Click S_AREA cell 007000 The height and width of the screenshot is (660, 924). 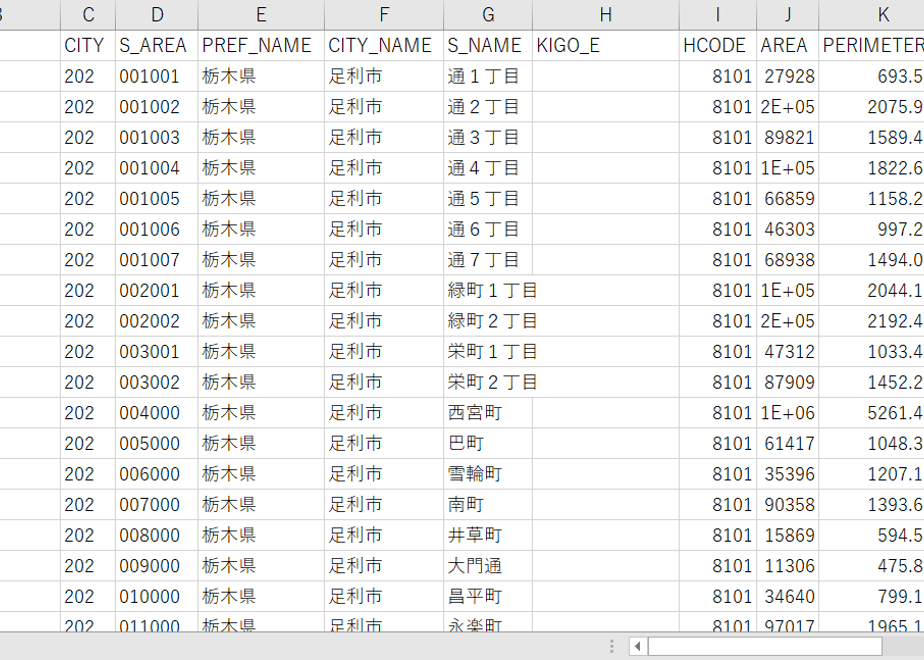pyautogui.click(x=157, y=505)
